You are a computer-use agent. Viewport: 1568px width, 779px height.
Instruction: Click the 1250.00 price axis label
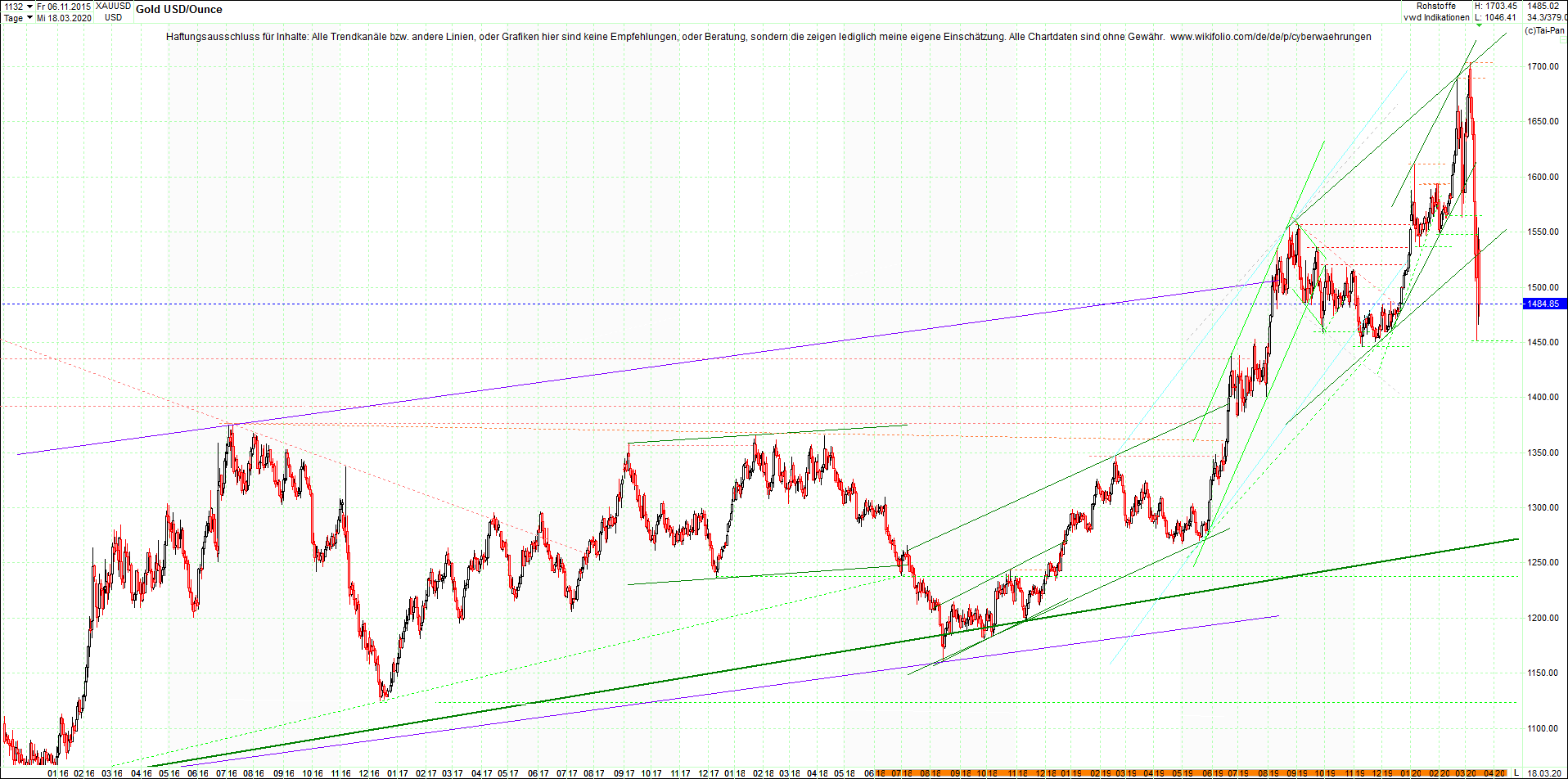[1543, 563]
